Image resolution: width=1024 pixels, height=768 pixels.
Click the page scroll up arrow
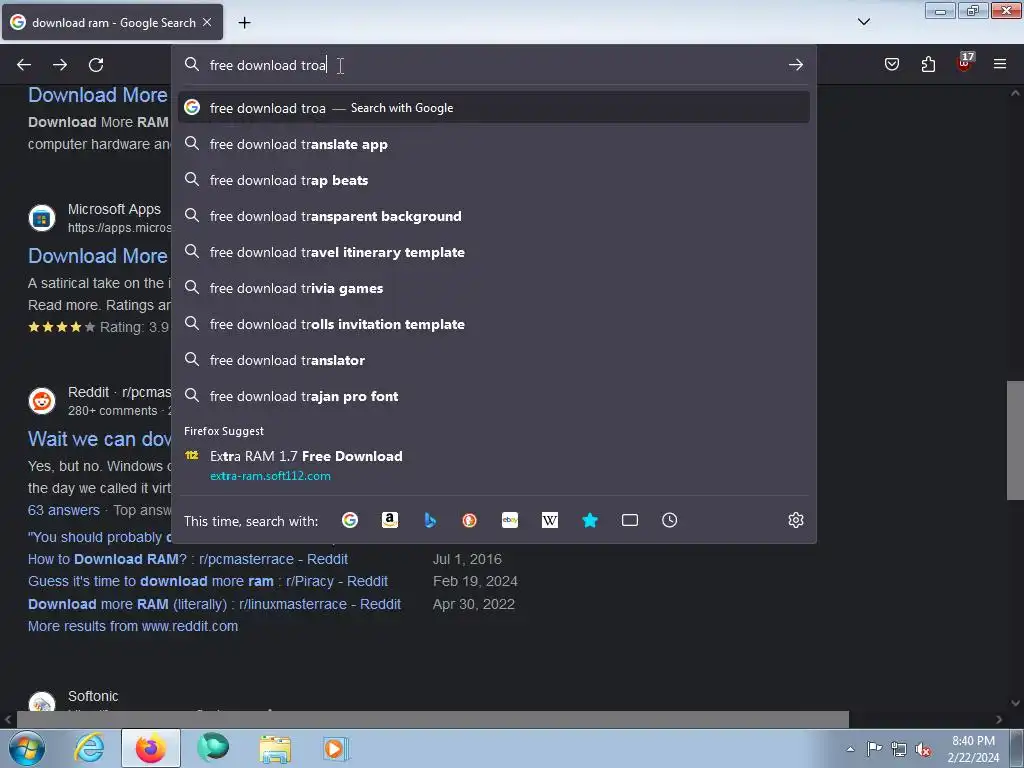(1015, 93)
